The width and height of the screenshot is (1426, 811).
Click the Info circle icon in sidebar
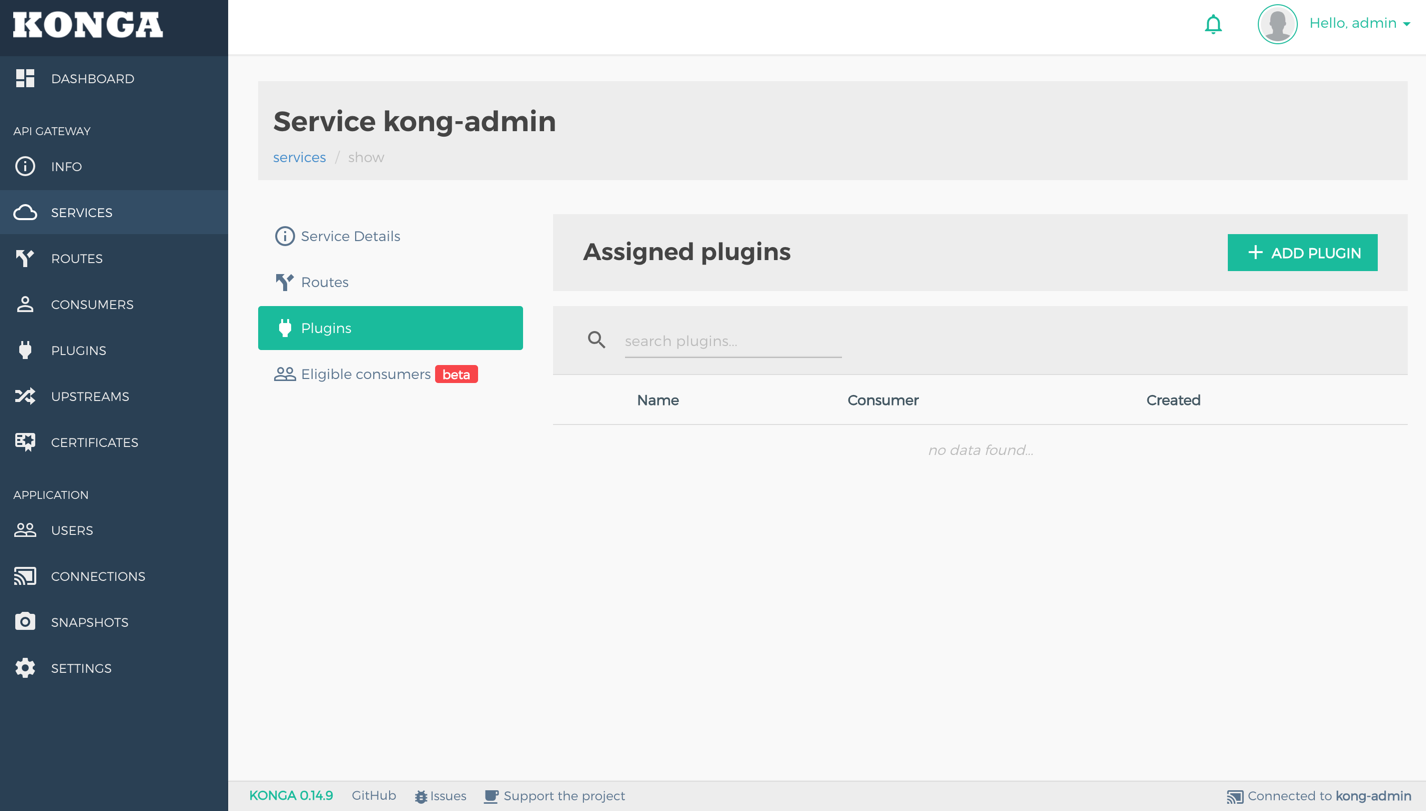pyautogui.click(x=25, y=166)
